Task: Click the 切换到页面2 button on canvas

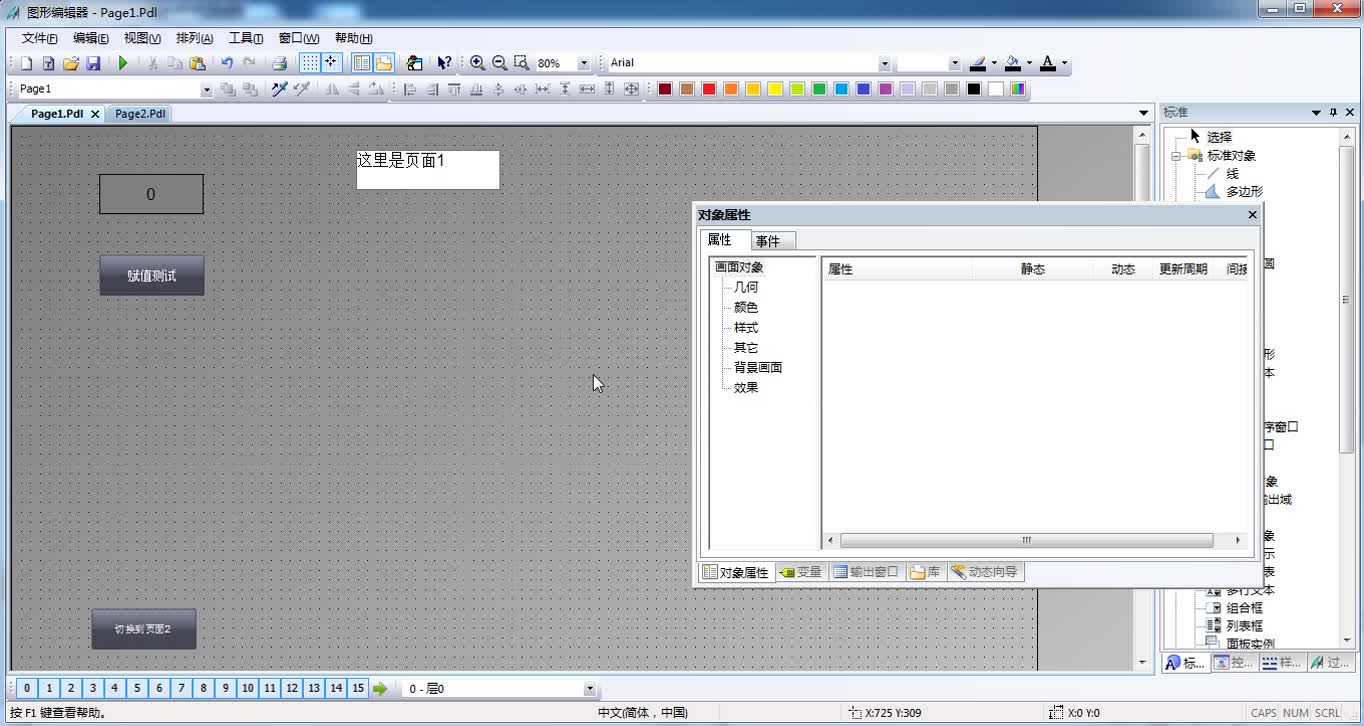Action: (x=144, y=629)
